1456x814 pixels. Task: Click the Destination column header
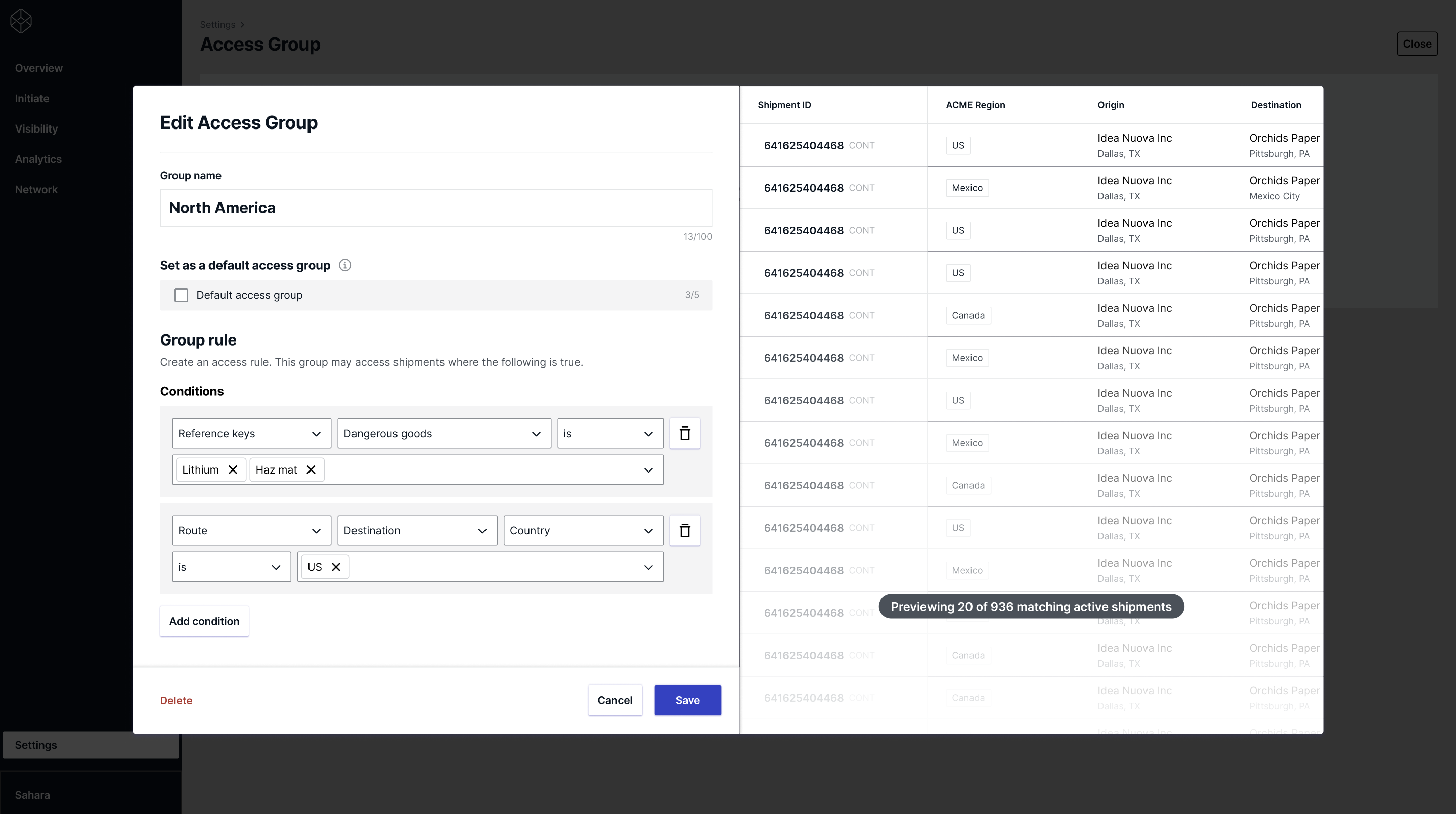point(1275,105)
